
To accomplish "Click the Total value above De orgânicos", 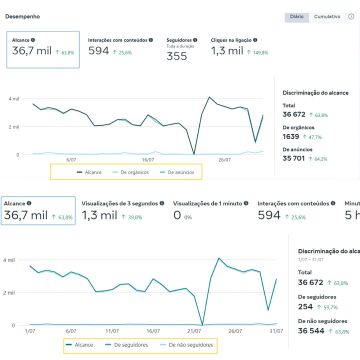I will coord(294,114).
